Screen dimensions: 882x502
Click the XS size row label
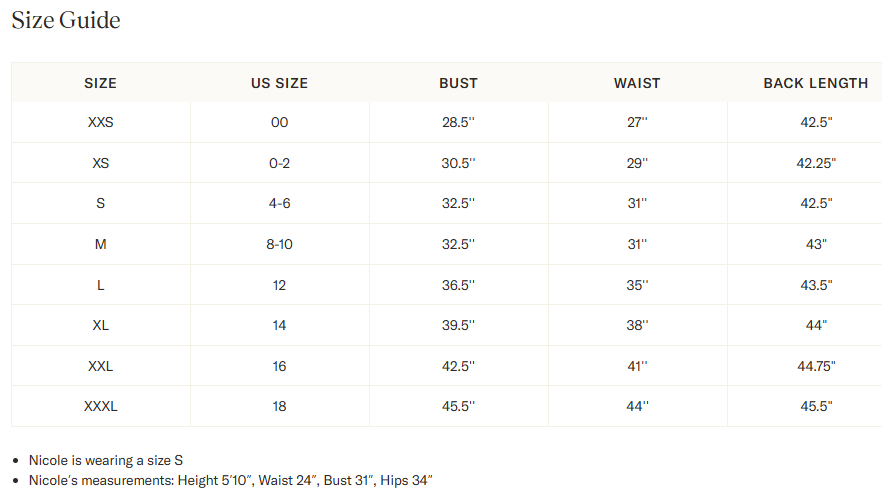tap(100, 163)
